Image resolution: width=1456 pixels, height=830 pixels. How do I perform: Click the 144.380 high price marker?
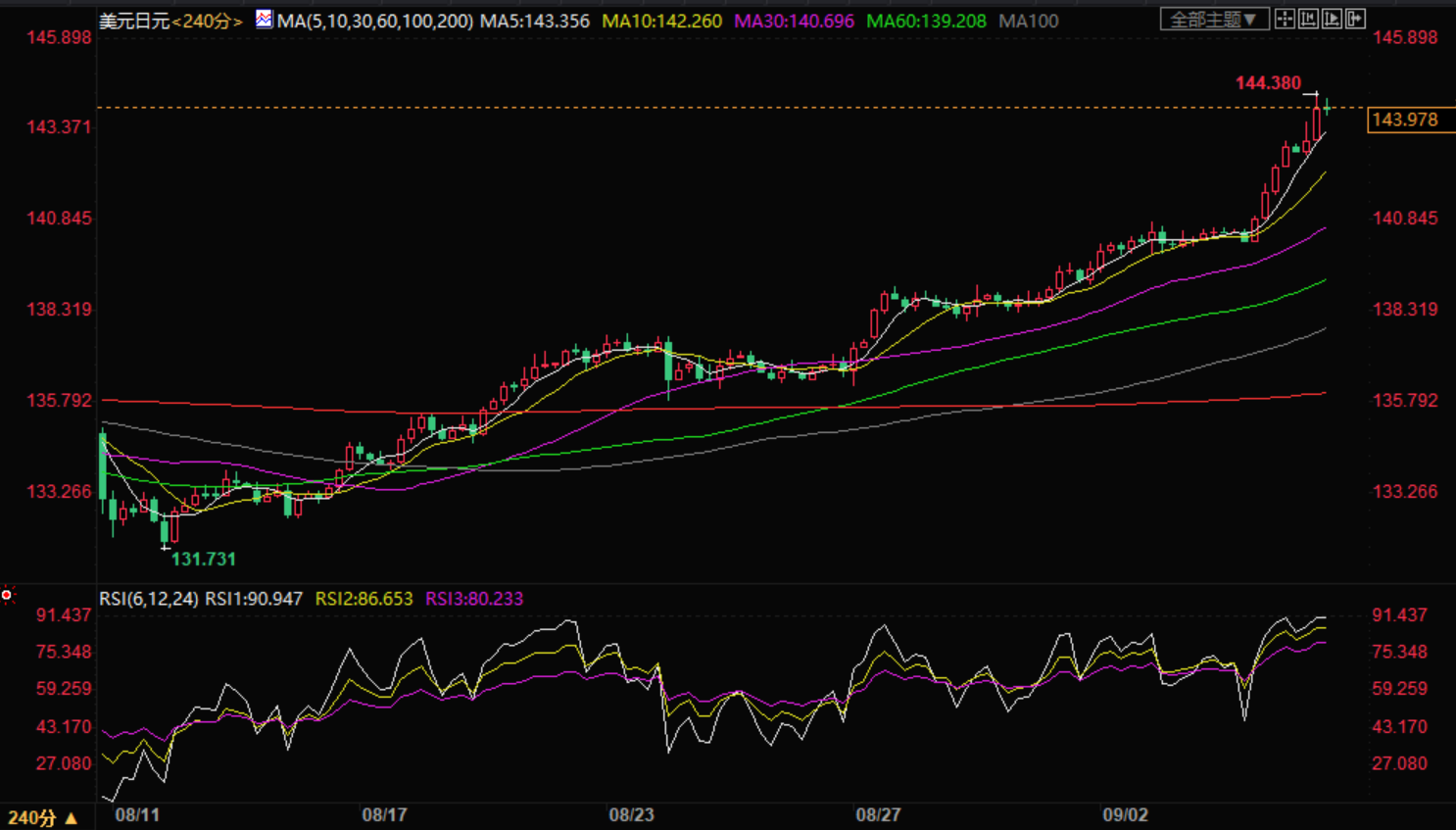click(1268, 83)
